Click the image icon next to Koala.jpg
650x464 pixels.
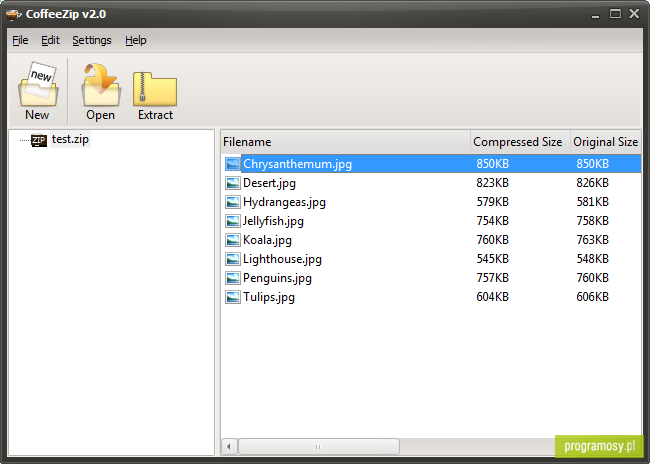click(x=233, y=240)
